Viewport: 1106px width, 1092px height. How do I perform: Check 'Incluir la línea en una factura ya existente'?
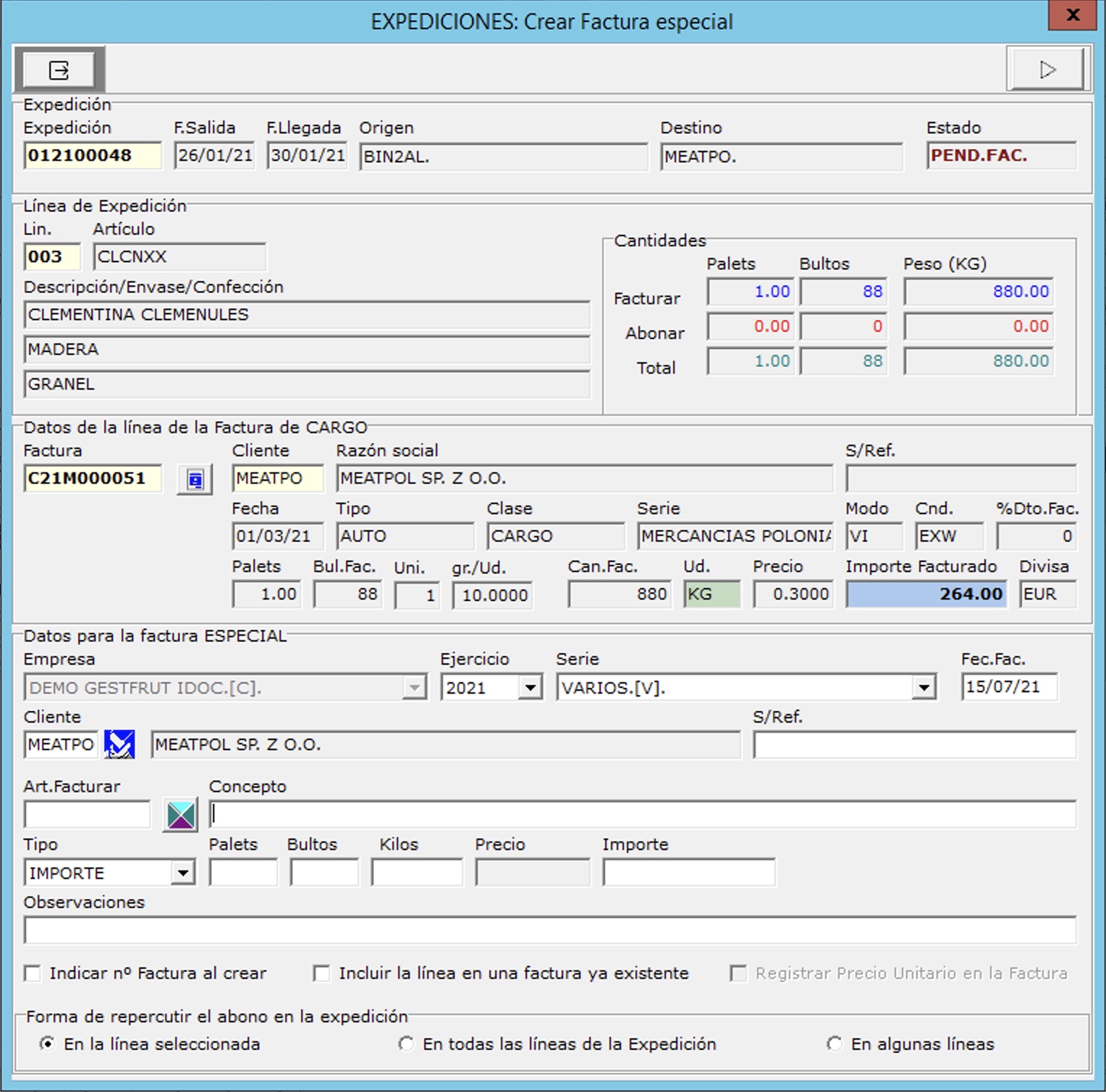click(x=321, y=973)
